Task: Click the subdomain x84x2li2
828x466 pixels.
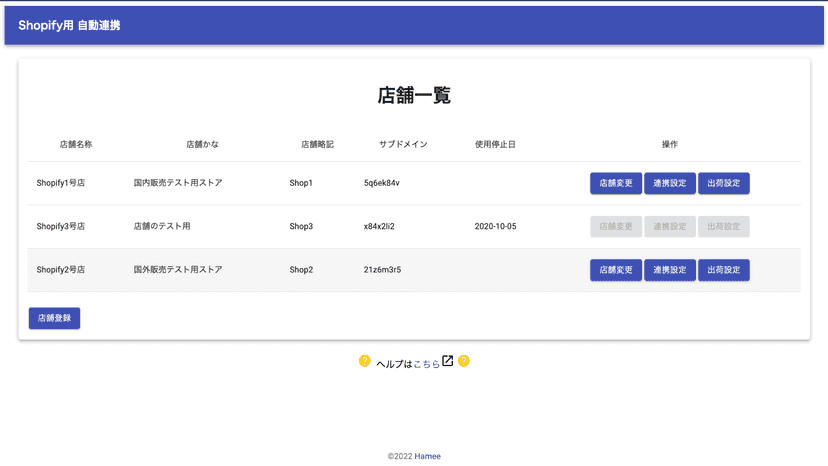Action: tap(379, 227)
